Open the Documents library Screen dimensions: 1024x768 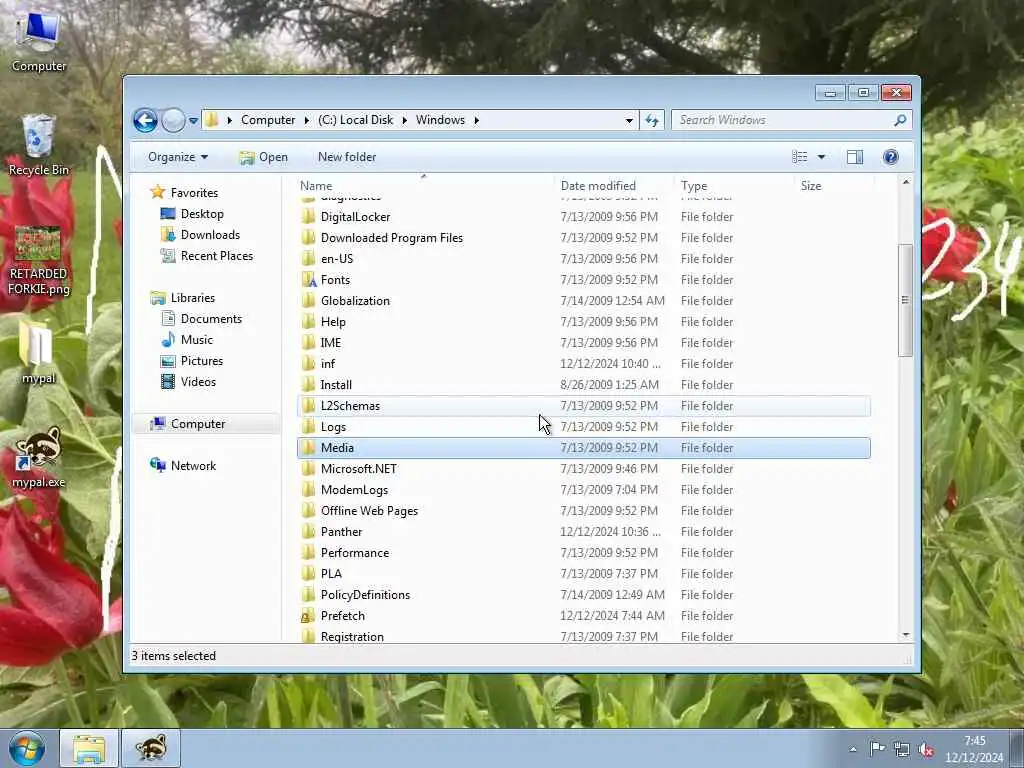(x=211, y=319)
